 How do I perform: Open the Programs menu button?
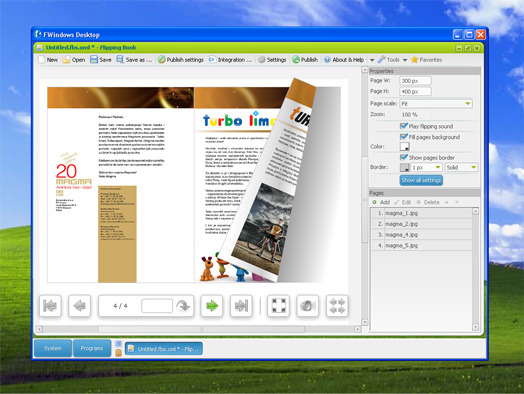[x=92, y=348]
